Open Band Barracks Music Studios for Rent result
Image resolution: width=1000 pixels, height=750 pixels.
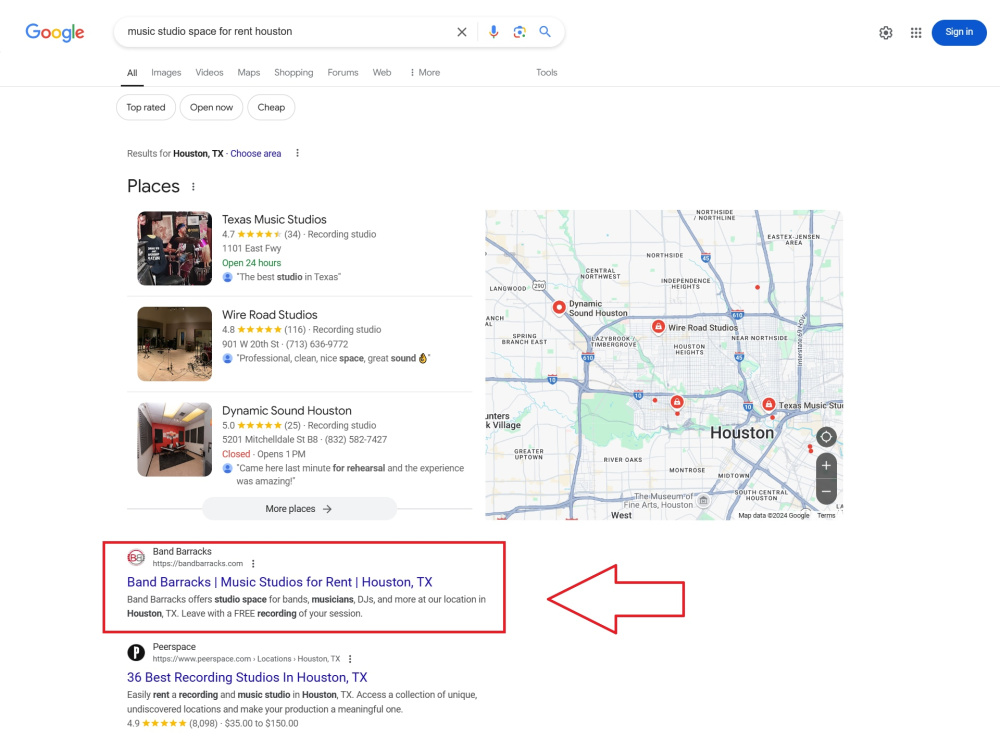pos(279,582)
